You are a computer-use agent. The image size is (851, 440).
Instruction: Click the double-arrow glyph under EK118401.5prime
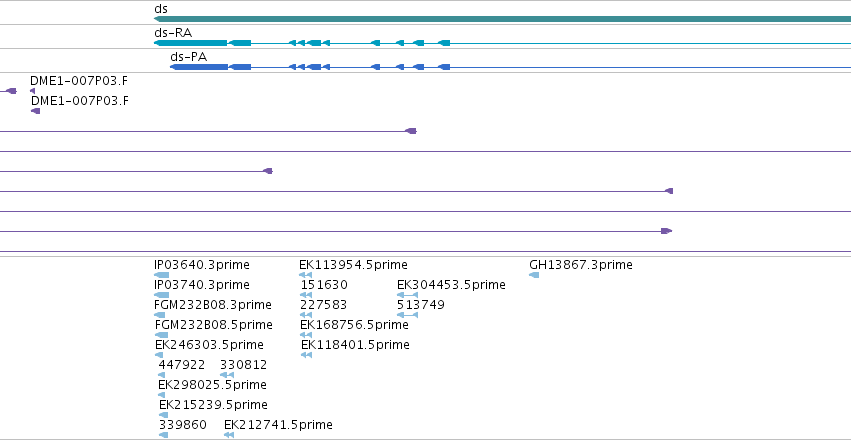pos(307,355)
